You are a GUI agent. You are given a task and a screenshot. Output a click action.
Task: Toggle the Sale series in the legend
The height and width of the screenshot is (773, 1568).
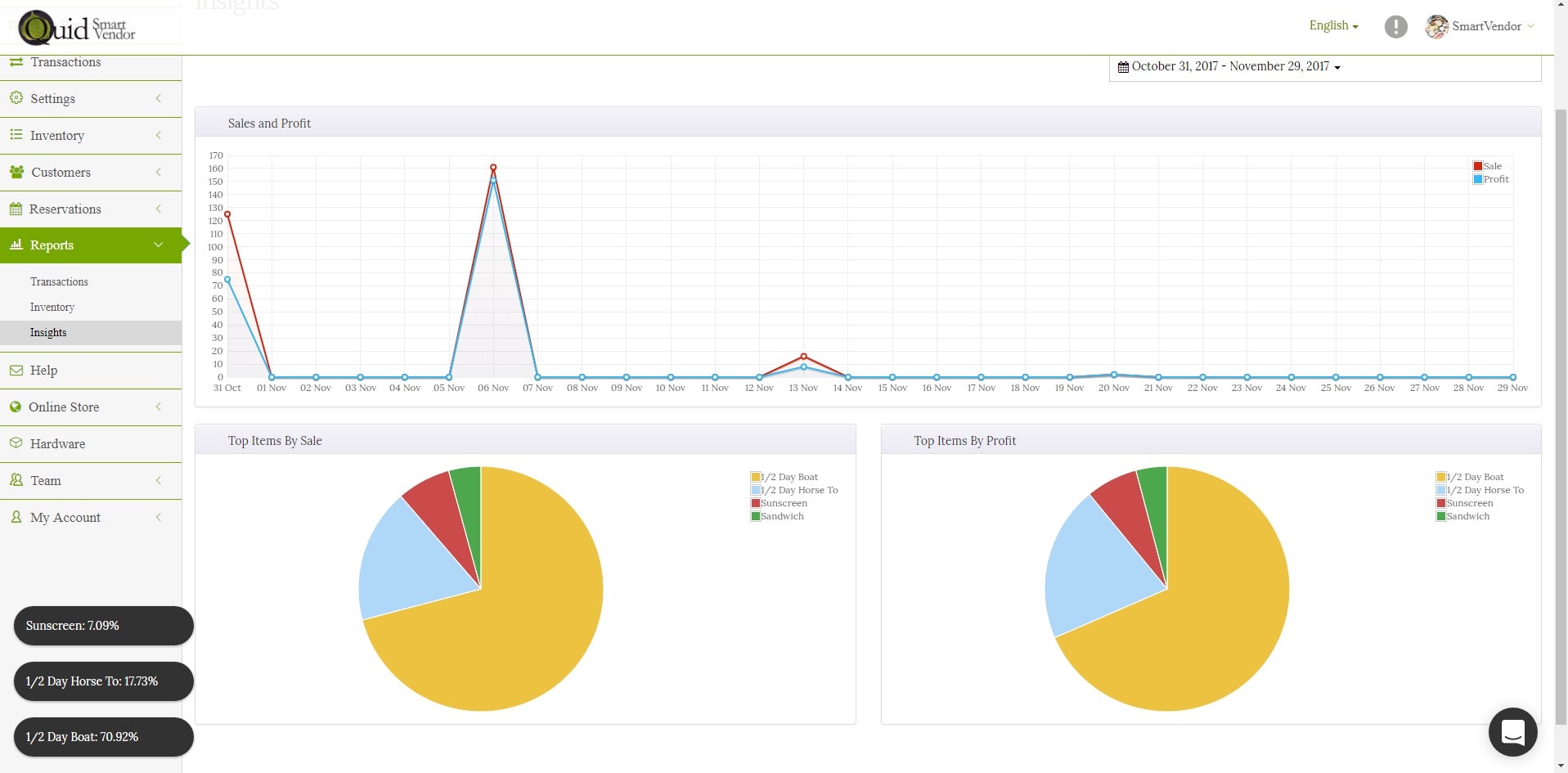click(x=1488, y=165)
